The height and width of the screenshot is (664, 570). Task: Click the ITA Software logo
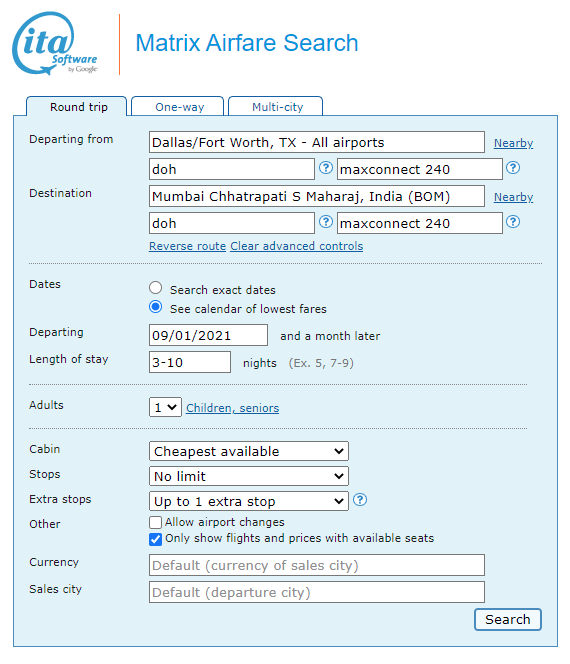(55, 44)
